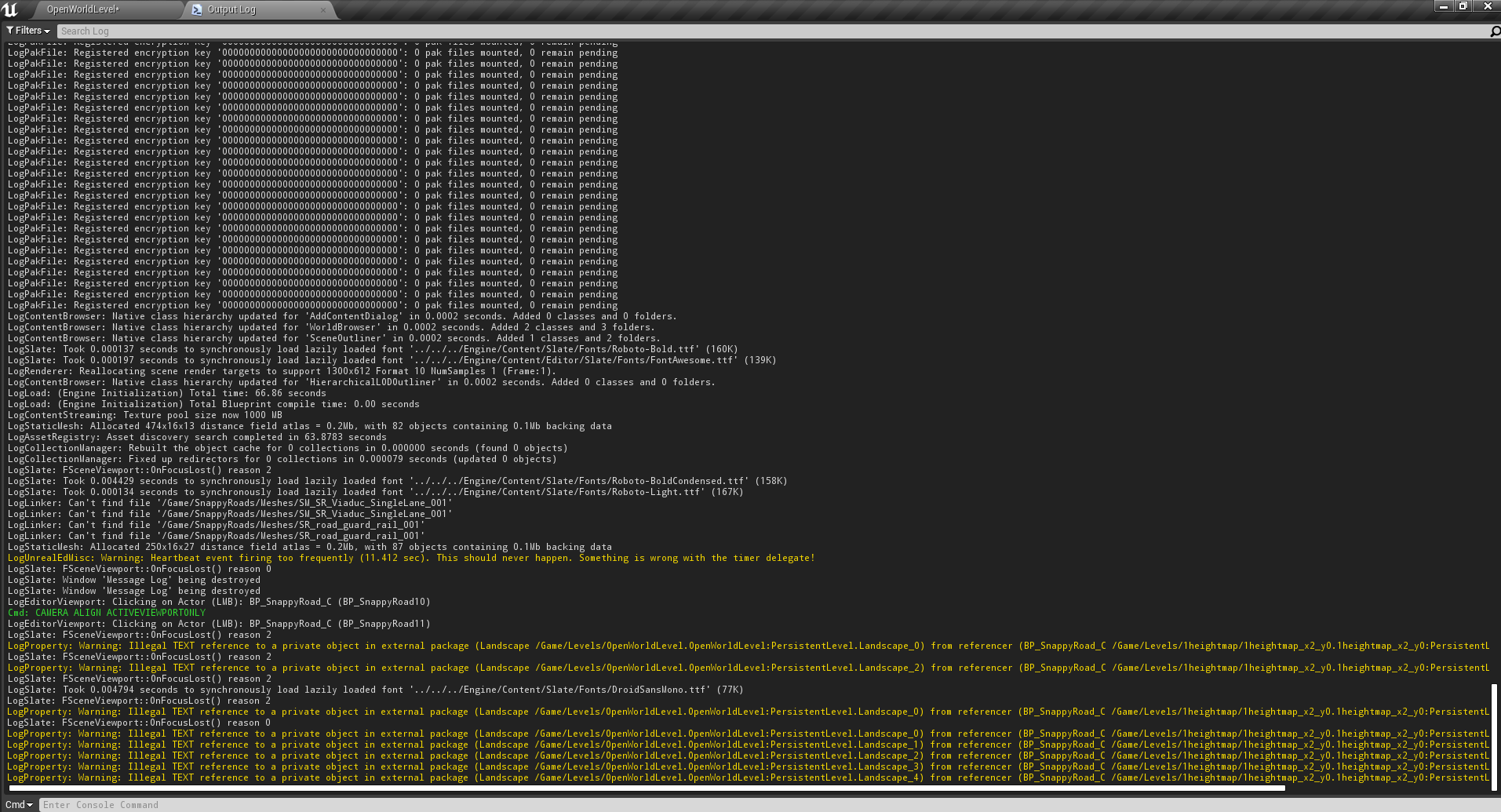Select the Output Log tab
Image resolution: width=1501 pixels, height=812 pixels.
[x=259, y=9]
